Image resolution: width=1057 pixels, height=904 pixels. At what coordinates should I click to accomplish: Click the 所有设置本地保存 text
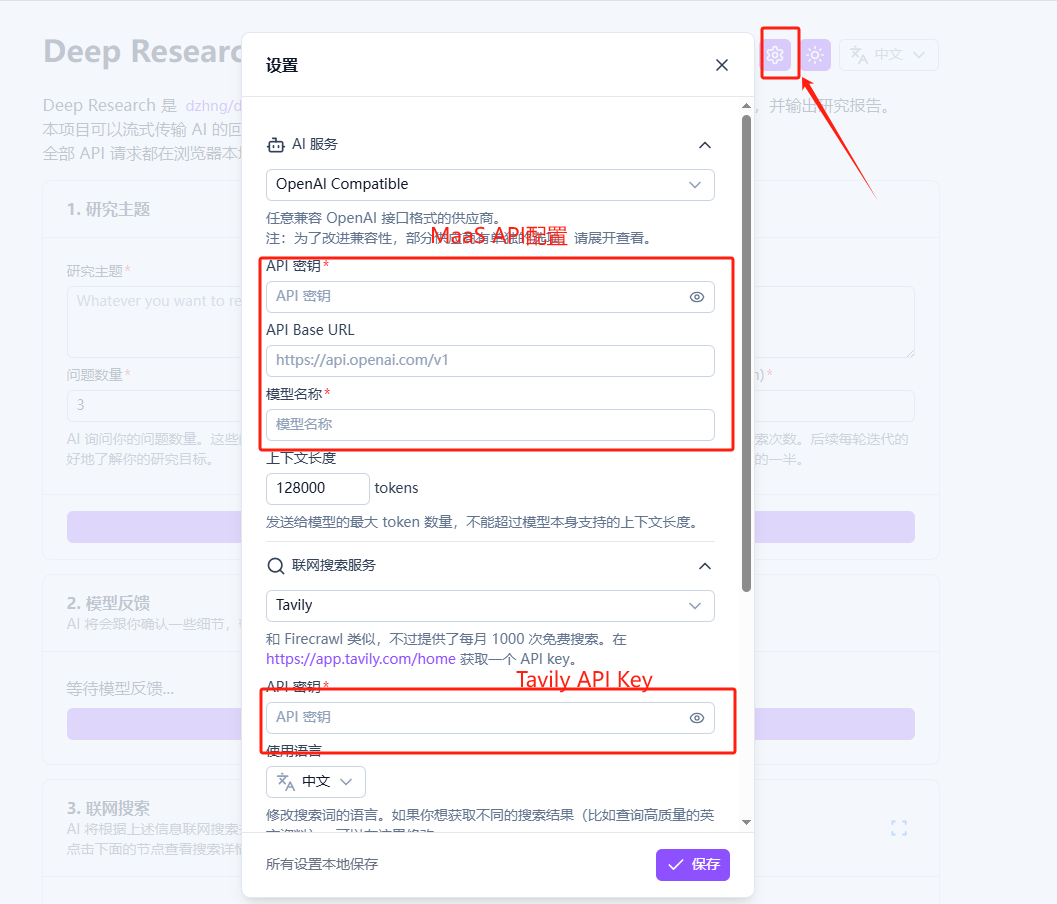point(322,864)
